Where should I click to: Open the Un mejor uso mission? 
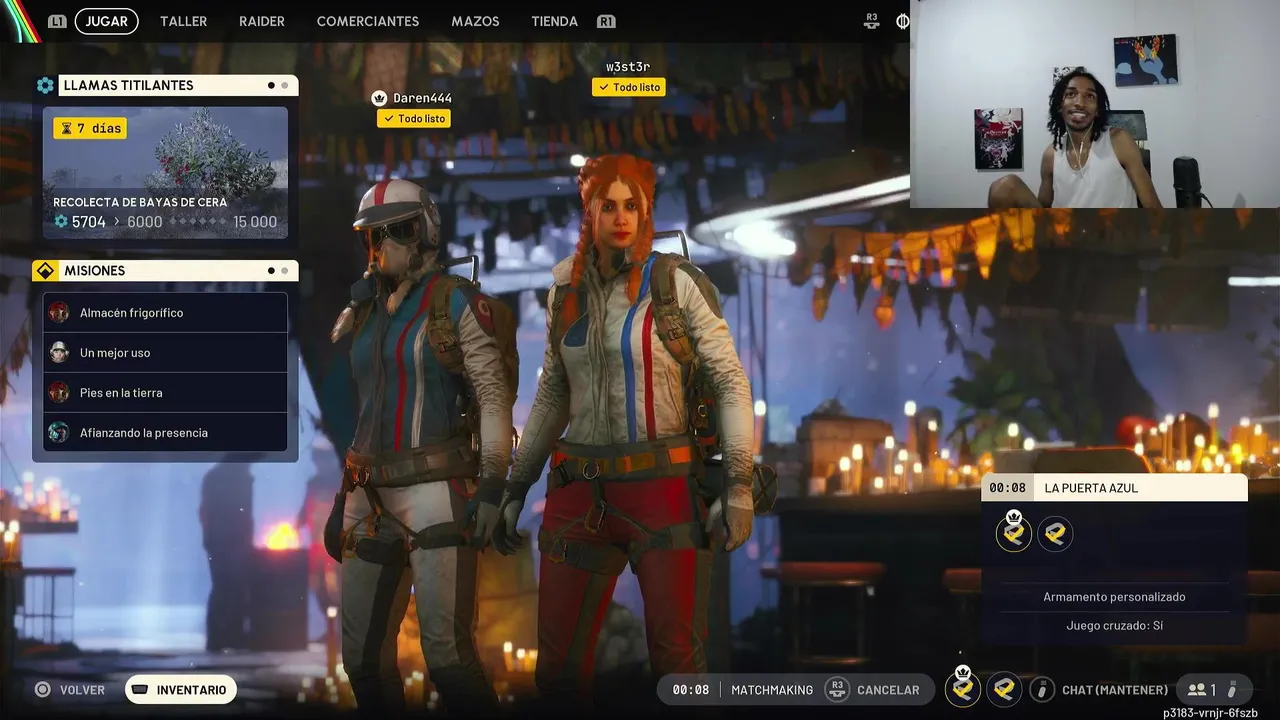tap(166, 352)
